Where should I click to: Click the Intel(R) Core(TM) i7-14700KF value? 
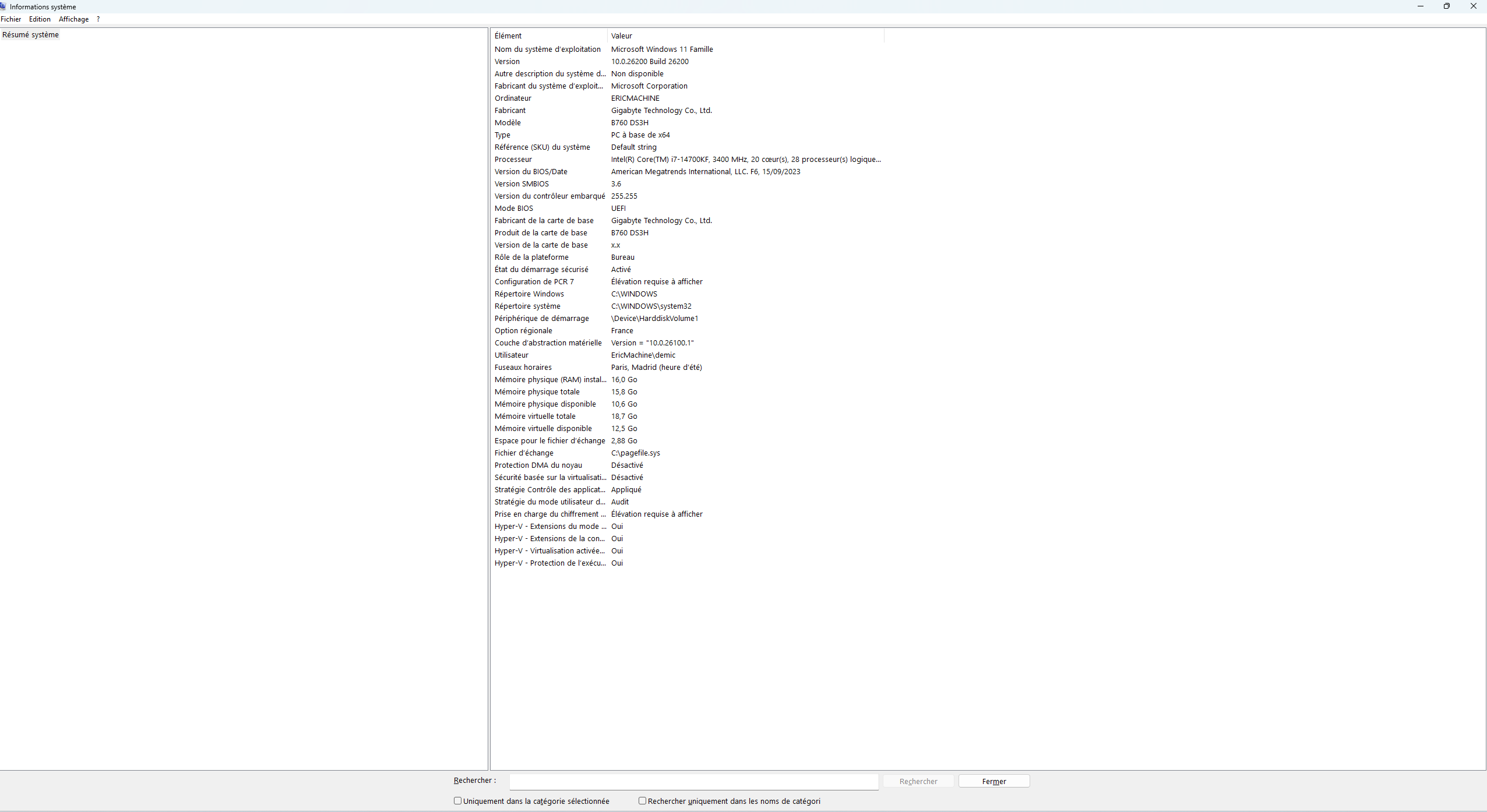(746, 160)
